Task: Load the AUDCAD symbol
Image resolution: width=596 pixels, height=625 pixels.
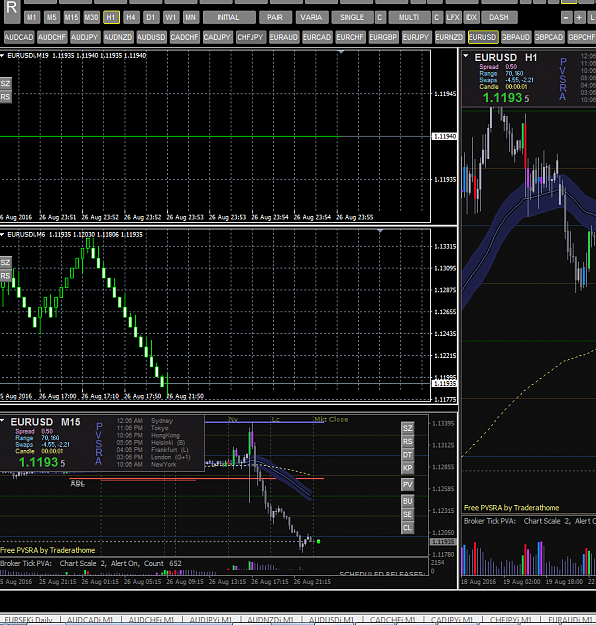Action: (19, 37)
